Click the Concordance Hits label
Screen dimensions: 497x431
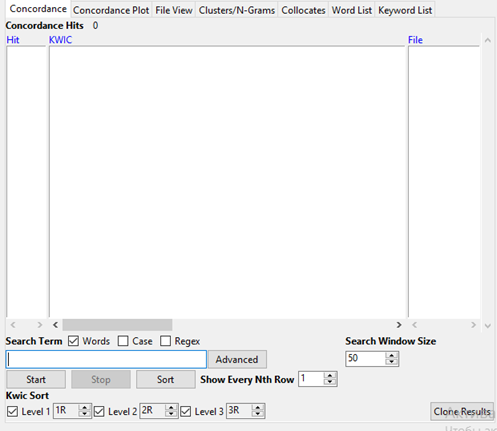pyautogui.click(x=44, y=26)
